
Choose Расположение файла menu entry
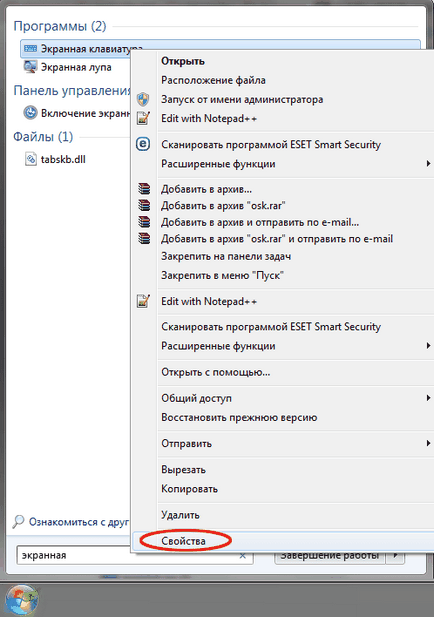(x=214, y=80)
